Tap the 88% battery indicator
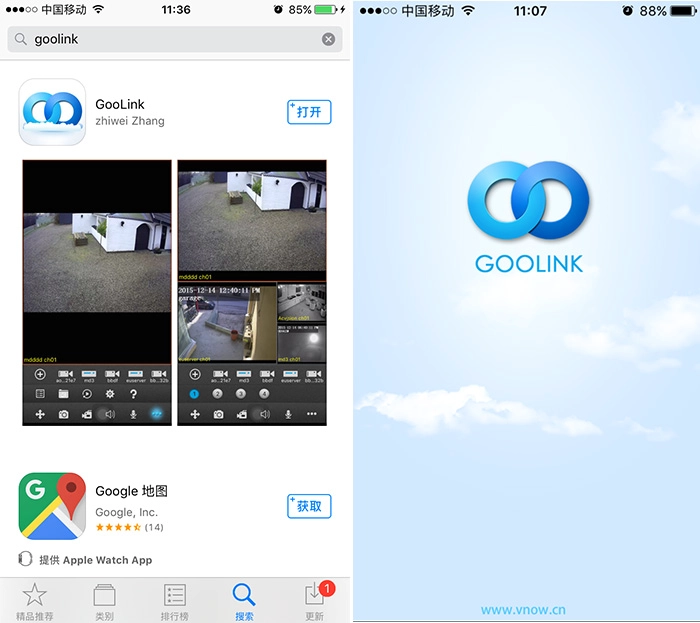The height and width of the screenshot is (623, 700). 667,11
